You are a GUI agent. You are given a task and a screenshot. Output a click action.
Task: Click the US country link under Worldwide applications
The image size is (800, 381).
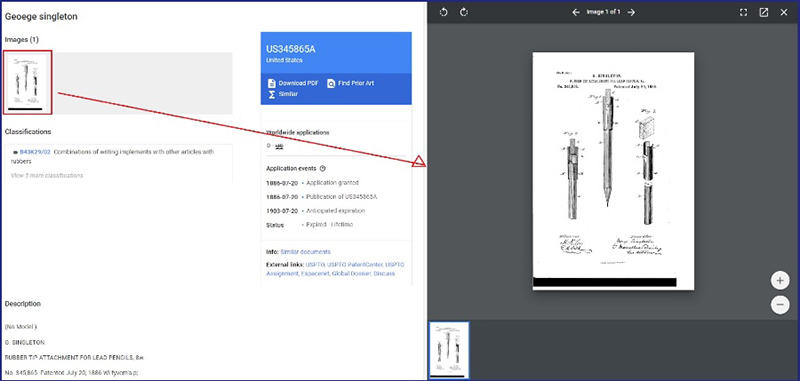click(x=279, y=146)
